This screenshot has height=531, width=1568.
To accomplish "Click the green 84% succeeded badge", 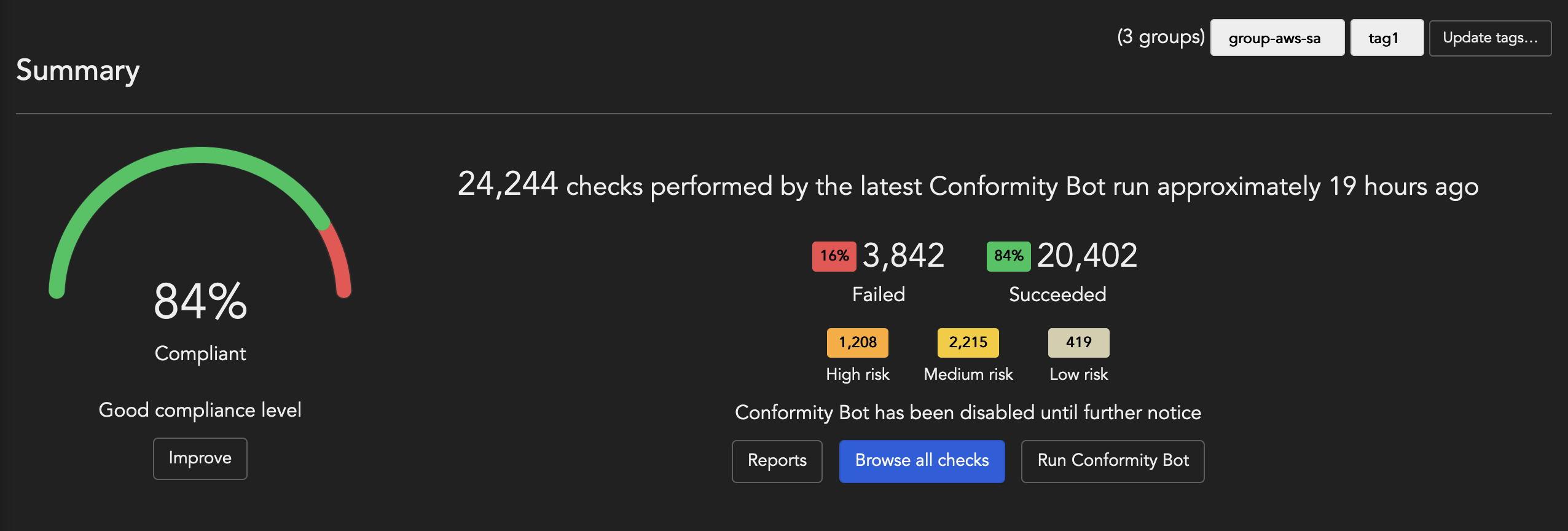I will (x=1008, y=256).
